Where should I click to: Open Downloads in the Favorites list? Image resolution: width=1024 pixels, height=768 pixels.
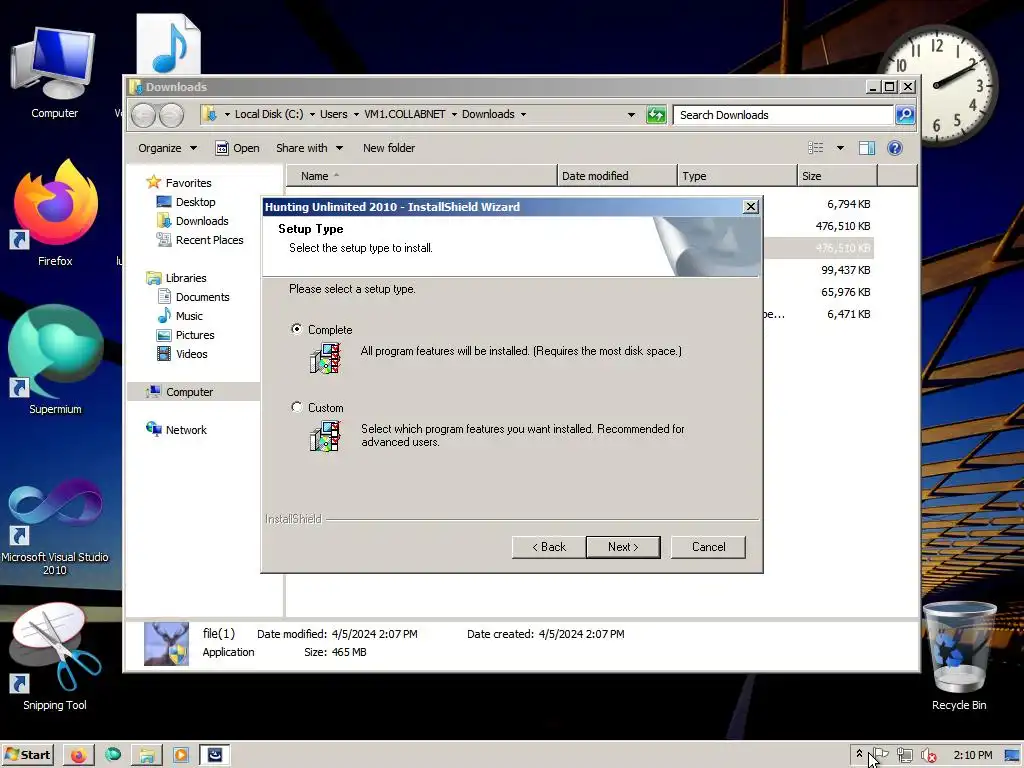point(202,221)
